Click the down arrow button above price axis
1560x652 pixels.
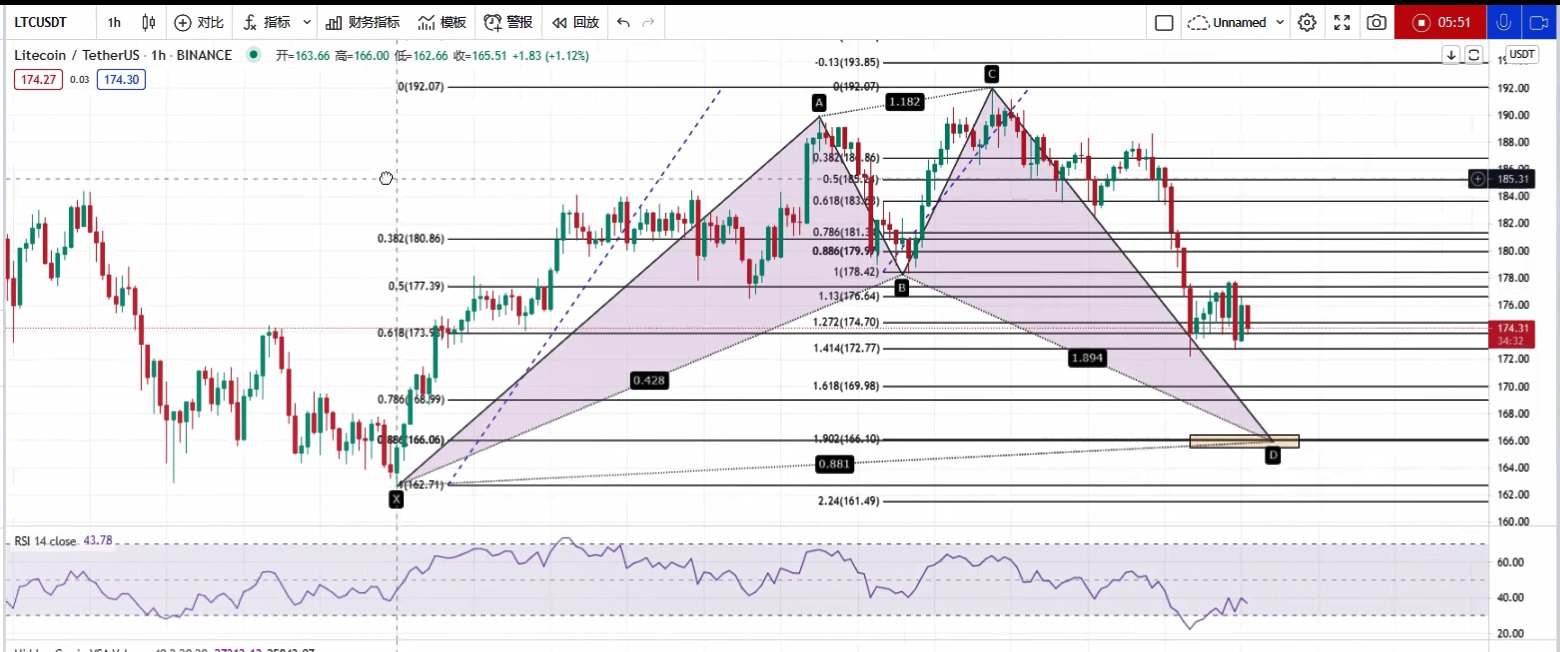click(1450, 55)
